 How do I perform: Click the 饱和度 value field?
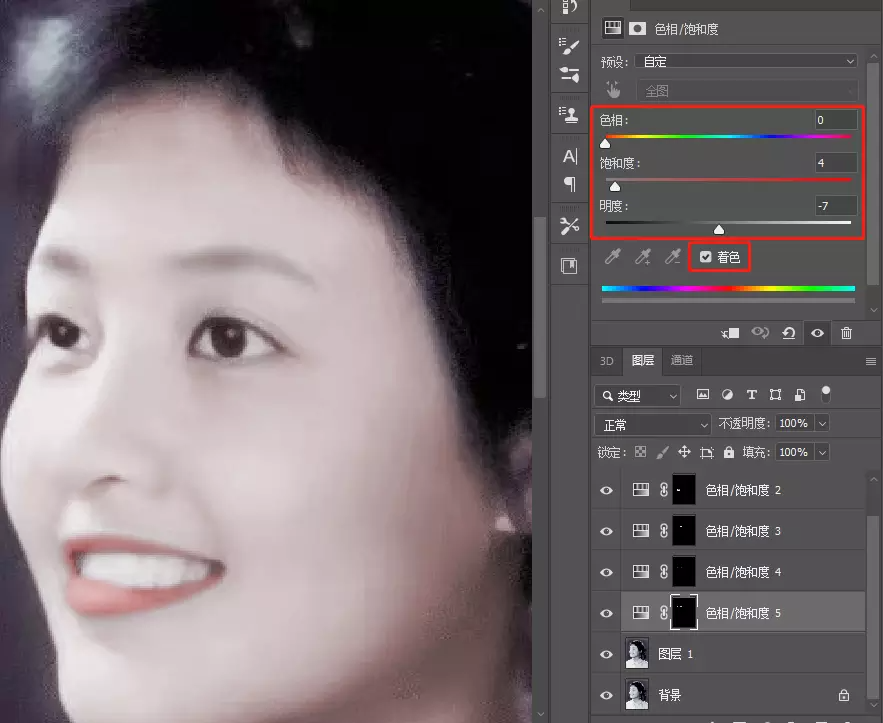(x=836, y=163)
